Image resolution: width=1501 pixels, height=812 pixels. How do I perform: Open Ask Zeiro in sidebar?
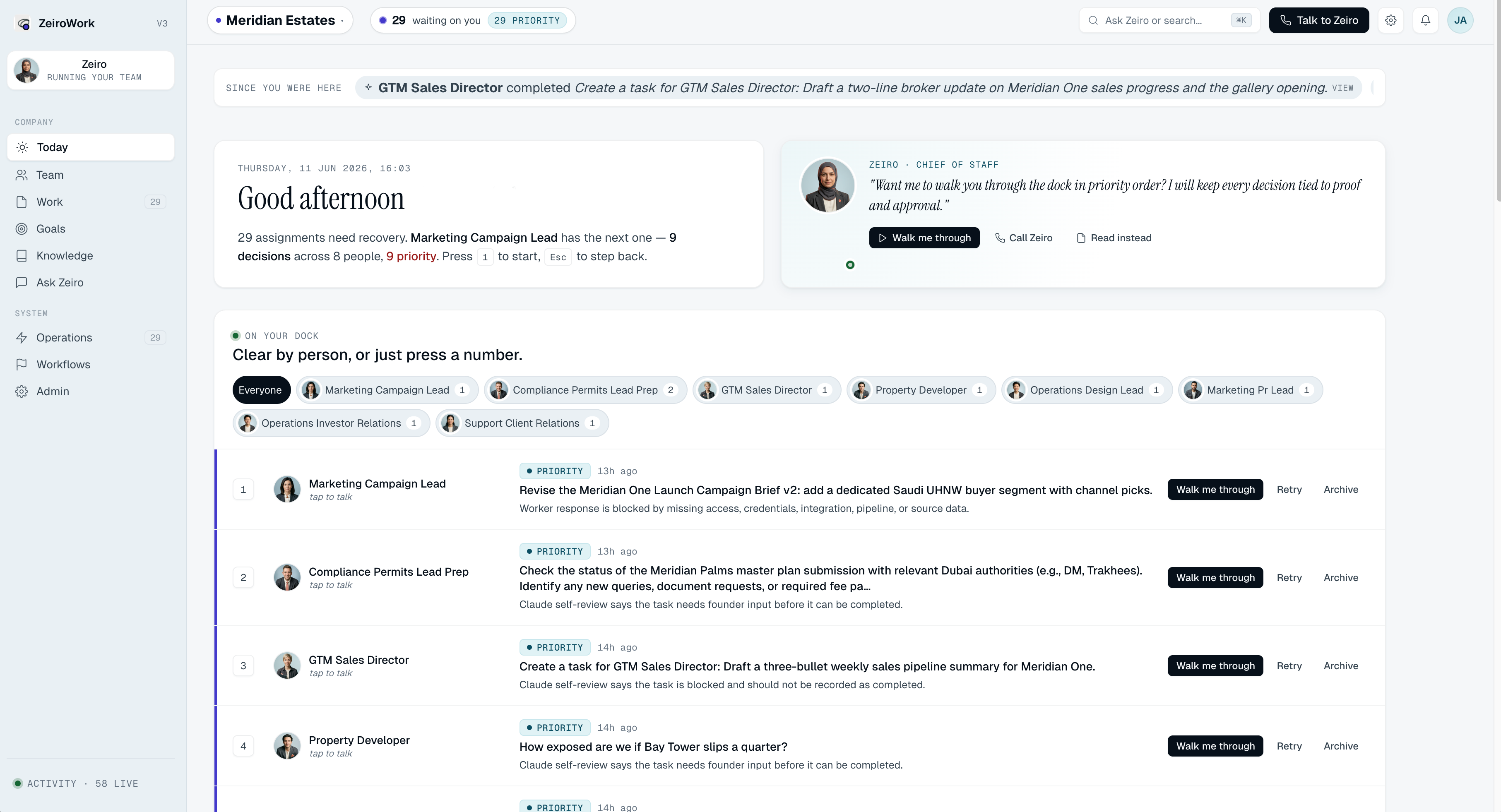coord(90,283)
